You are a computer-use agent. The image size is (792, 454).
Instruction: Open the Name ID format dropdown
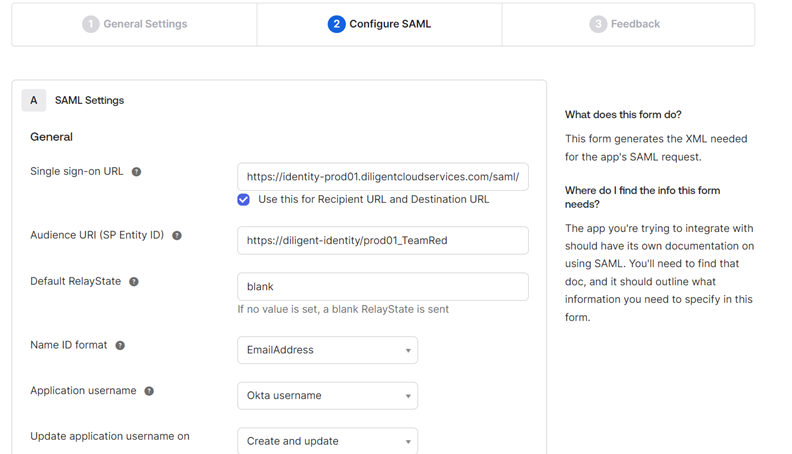click(327, 350)
